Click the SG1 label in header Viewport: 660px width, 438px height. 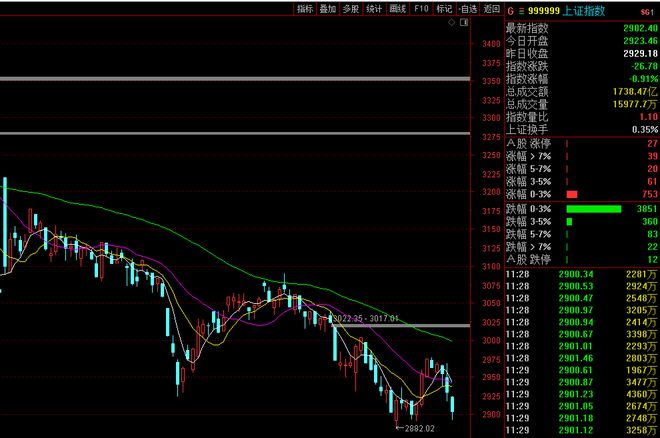click(647, 12)
